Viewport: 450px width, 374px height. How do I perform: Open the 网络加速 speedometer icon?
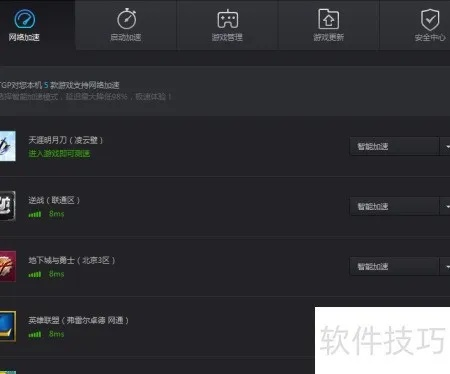(x=24, y=19)
